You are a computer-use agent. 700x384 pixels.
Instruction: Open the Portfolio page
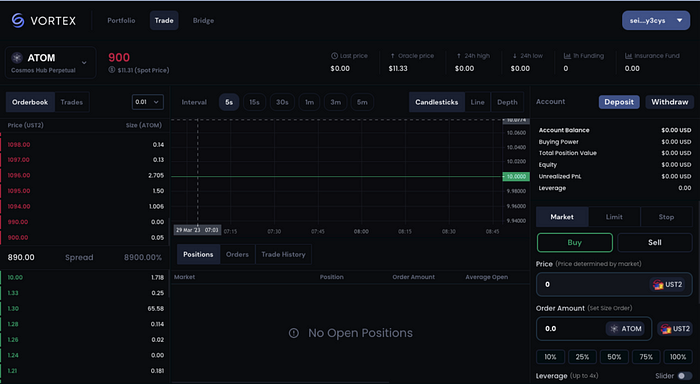tap(121, 21)
